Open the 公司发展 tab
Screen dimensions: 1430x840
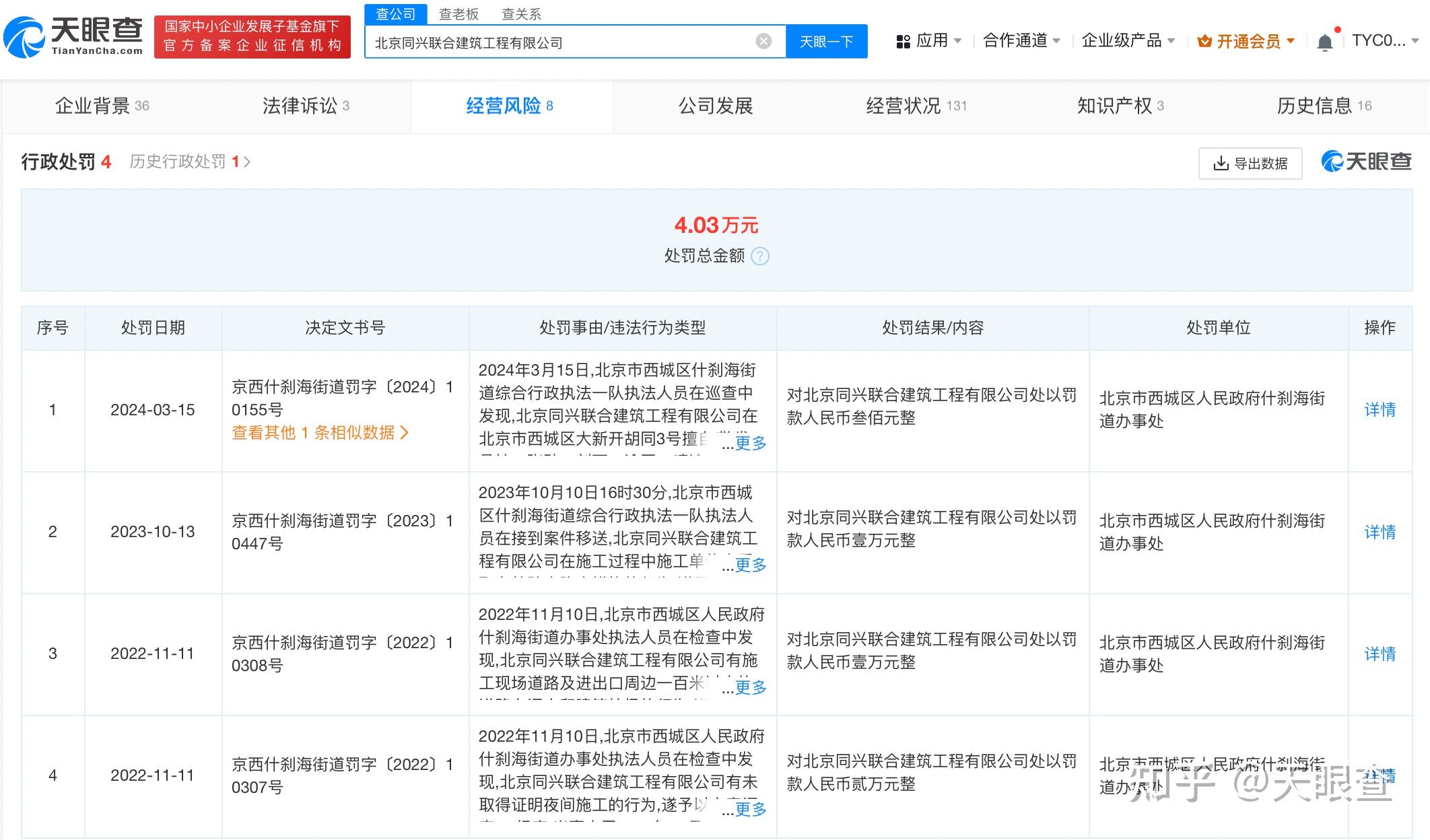pyautogui.click(x=716, y=106)
